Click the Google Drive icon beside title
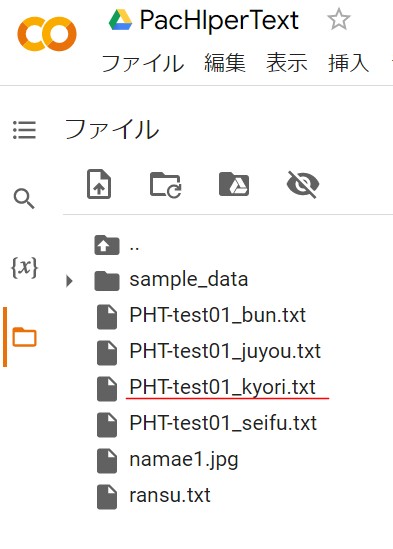The height and width of the screenshot is (549, 393). 120,20
